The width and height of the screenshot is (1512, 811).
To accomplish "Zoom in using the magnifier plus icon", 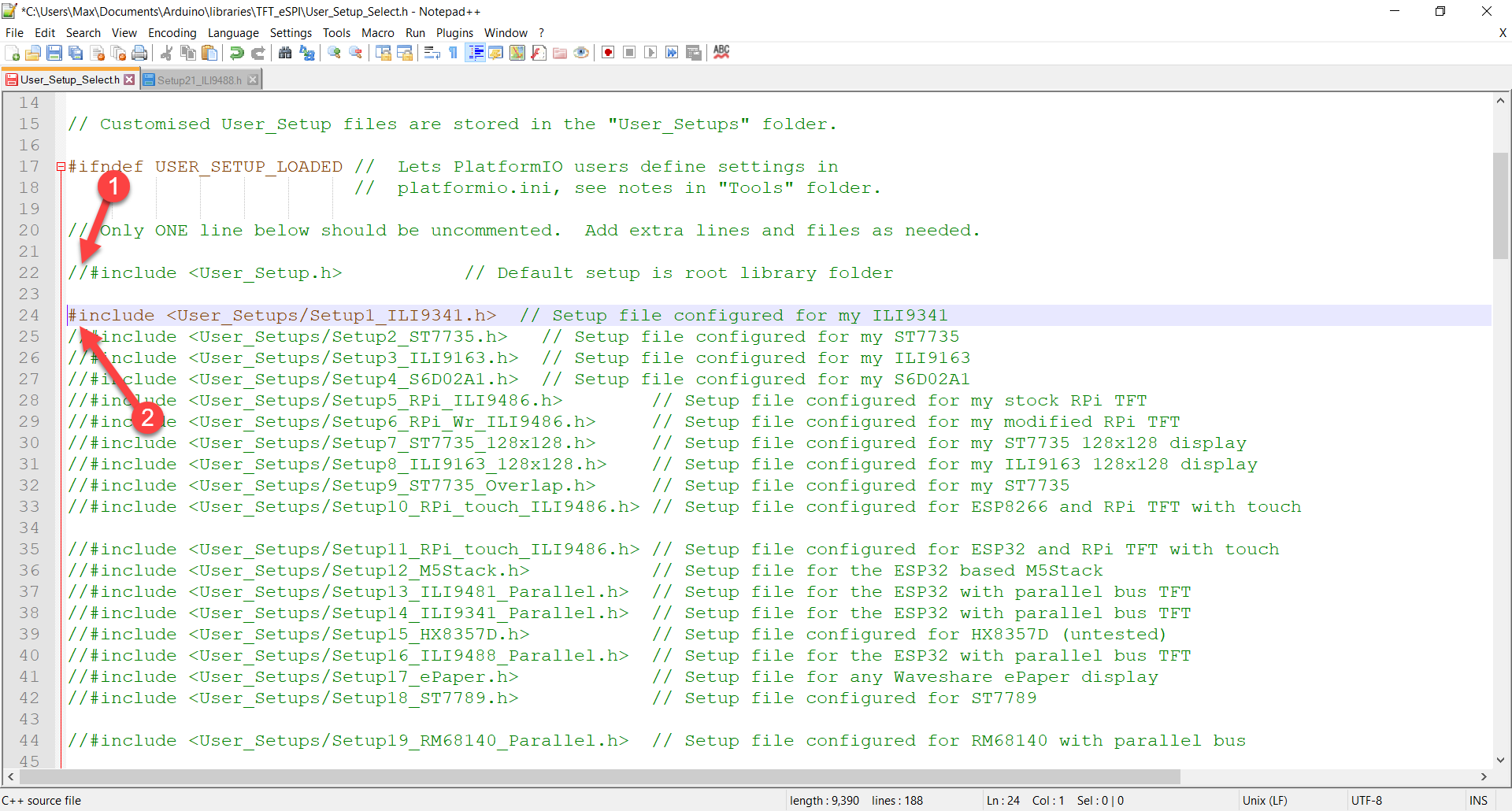I will (x=334, y=53).
